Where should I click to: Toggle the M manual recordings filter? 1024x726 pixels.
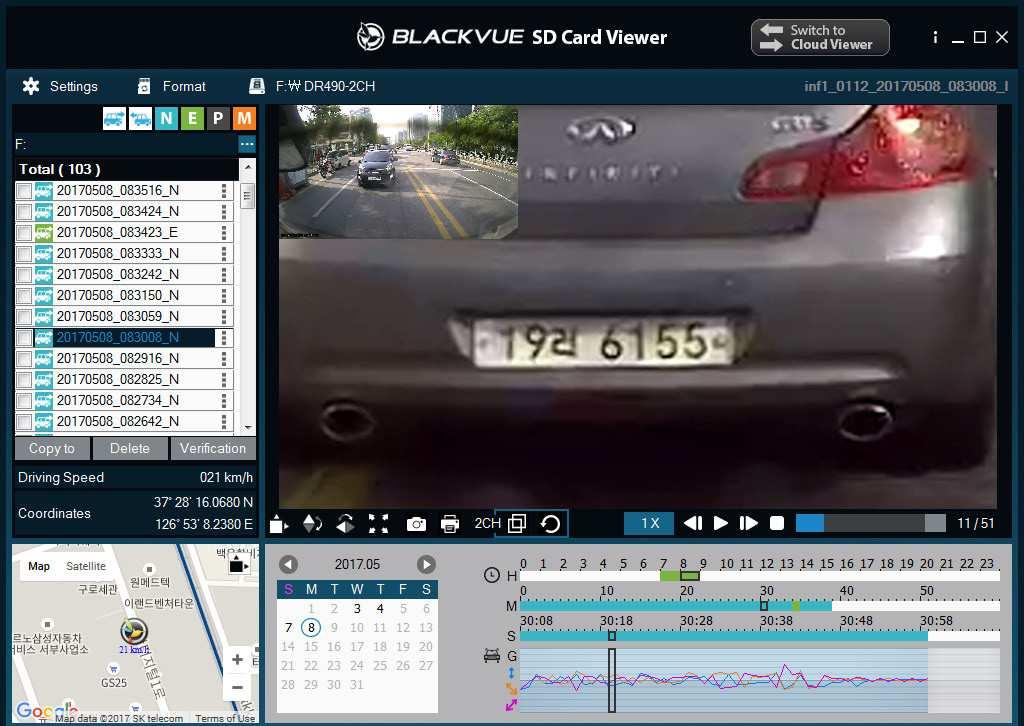[244, 118]
